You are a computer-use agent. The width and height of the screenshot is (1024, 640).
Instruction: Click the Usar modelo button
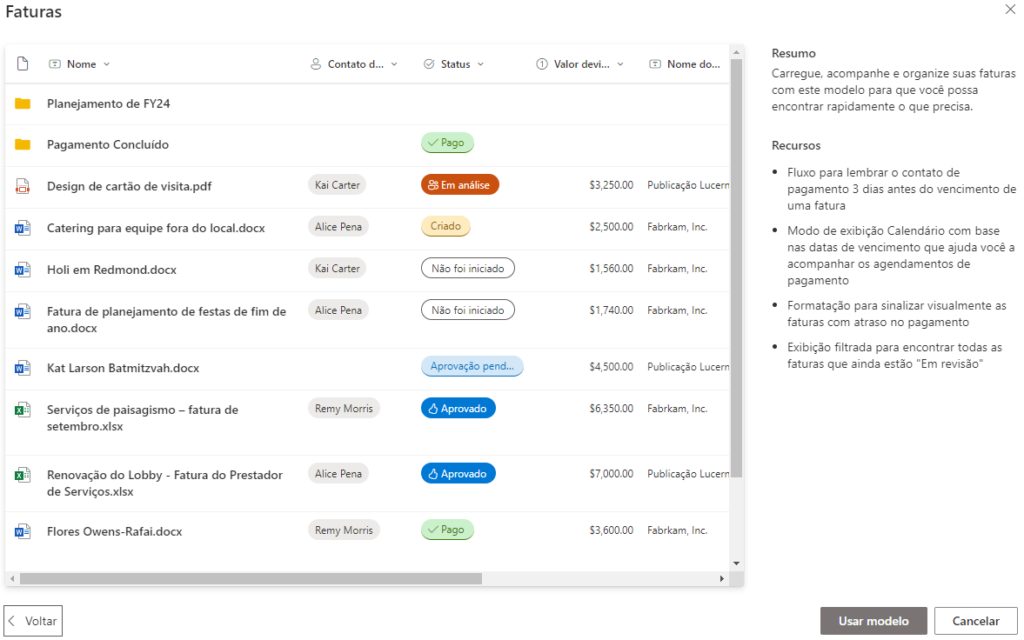(x=872, y=620)
